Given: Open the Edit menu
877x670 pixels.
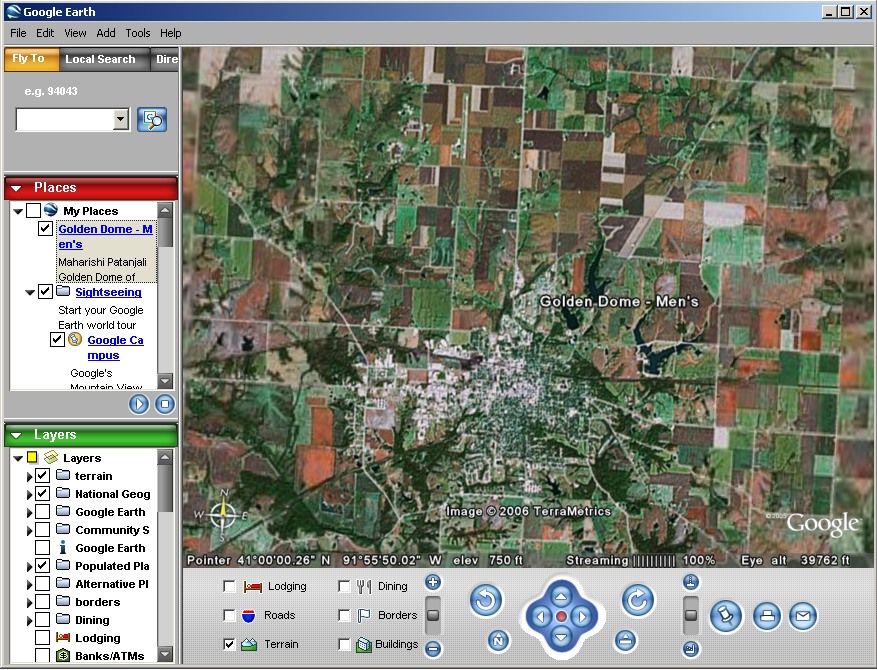Looking at the screenshot, I should 45,33.
